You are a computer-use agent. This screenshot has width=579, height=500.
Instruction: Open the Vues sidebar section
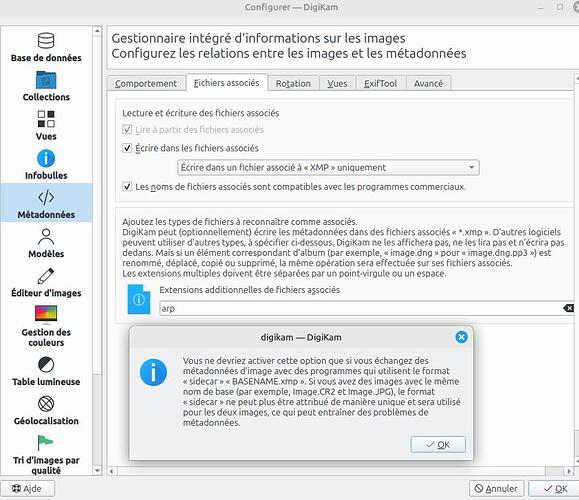[46, 126]
